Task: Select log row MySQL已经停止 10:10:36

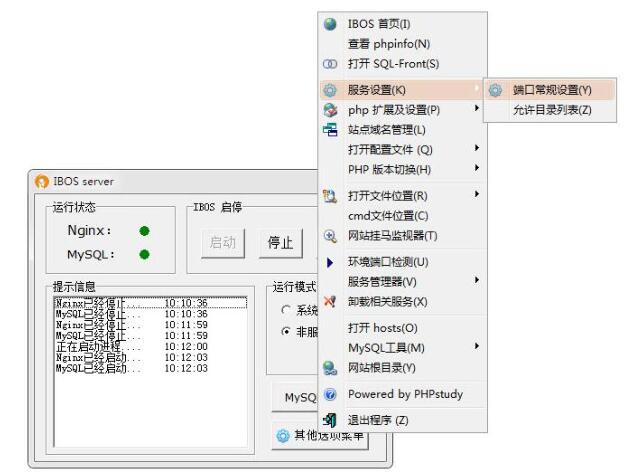Action: (151, 314)
